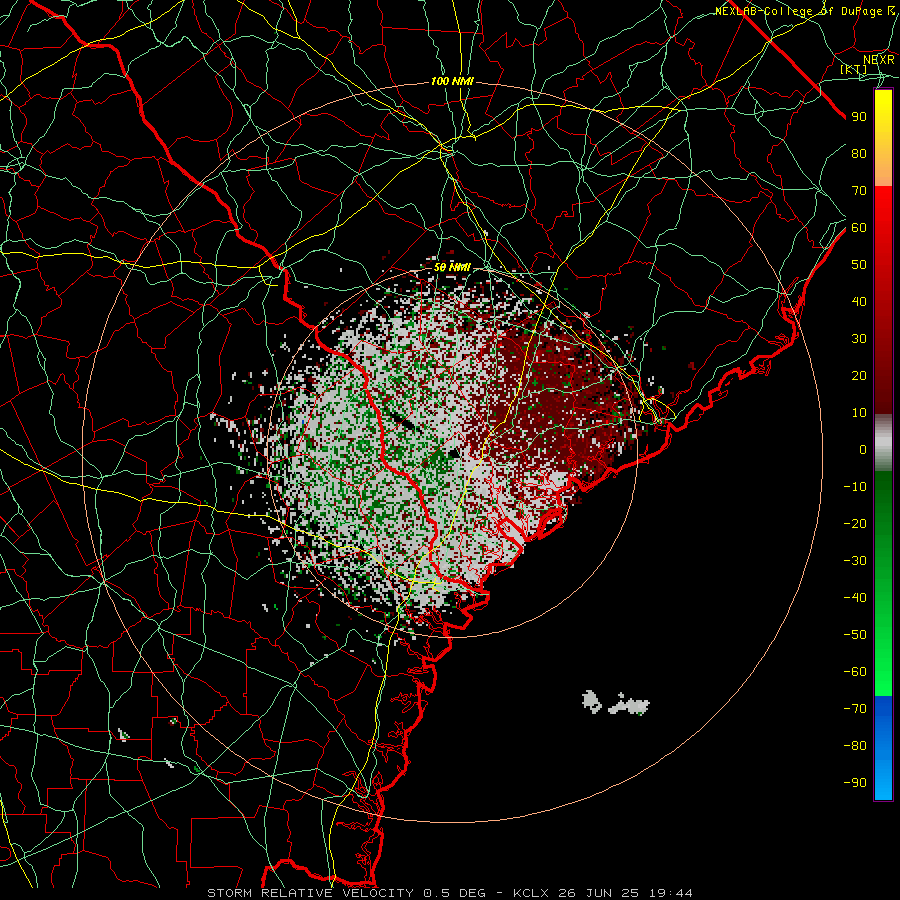
Task: Click the "100 NMI" range ring label
Action: point(452,82)
